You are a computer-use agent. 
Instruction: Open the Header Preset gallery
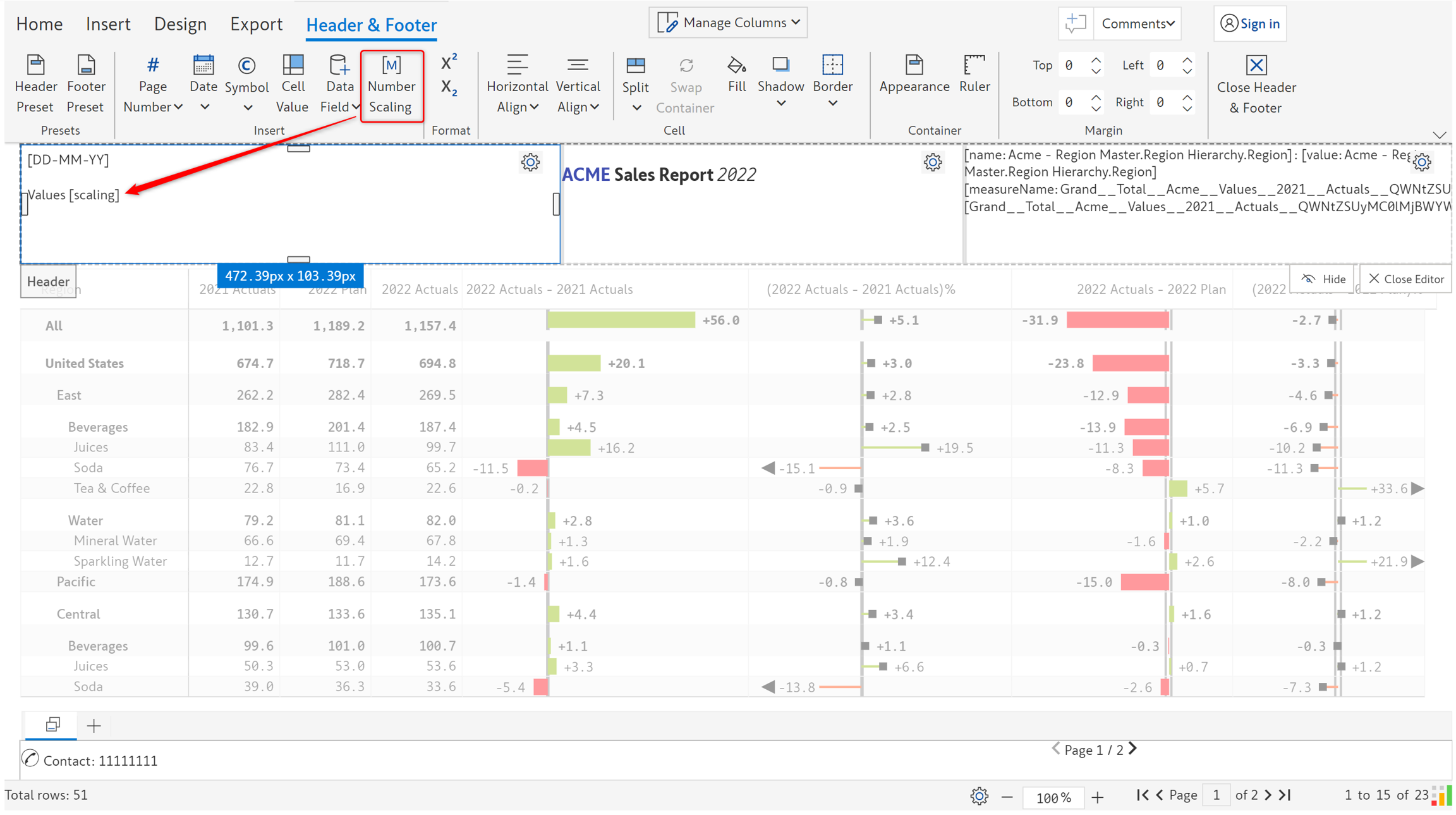(x=35, y=83)
